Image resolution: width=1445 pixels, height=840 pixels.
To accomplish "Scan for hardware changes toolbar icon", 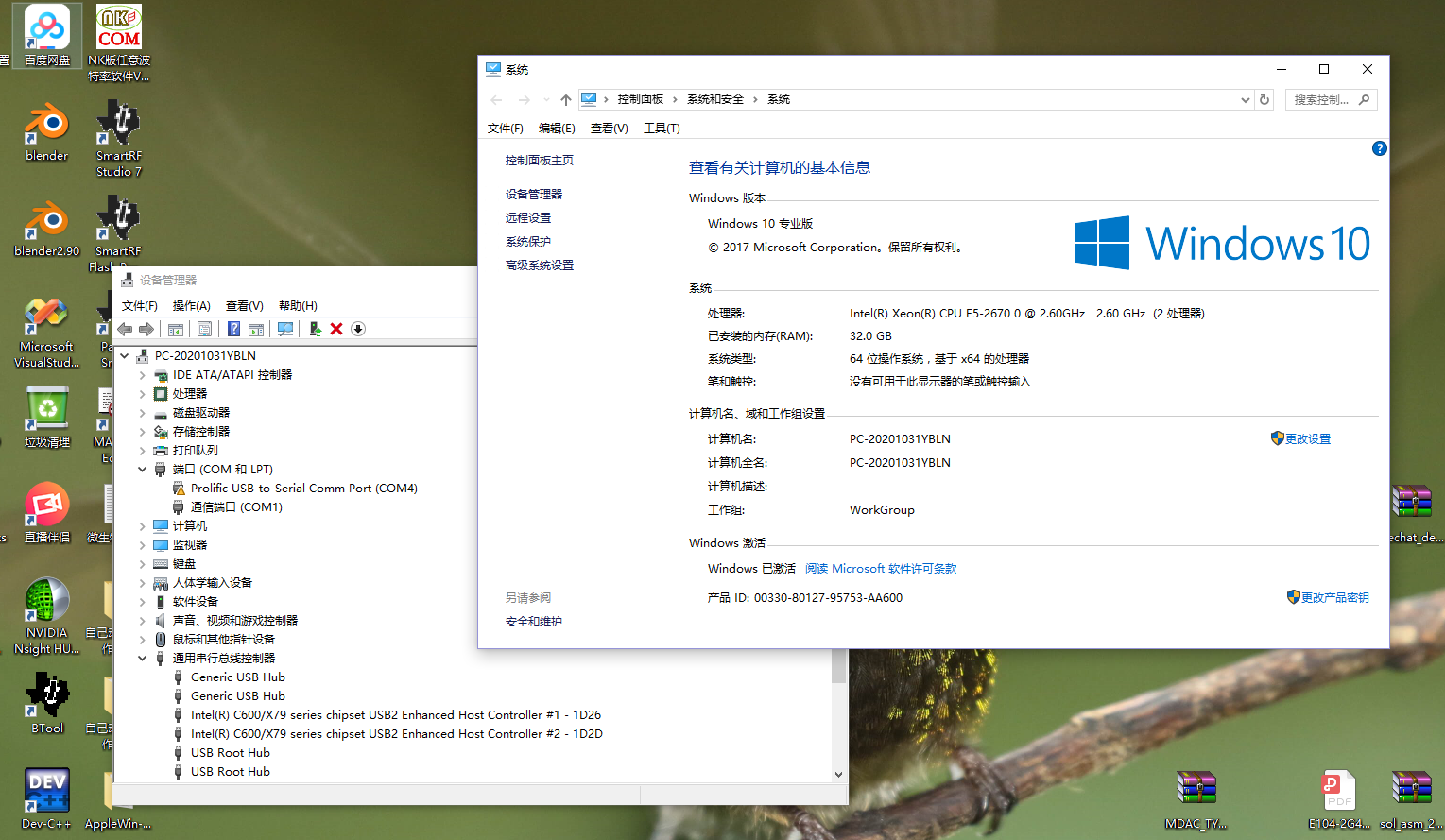I will pyautogui.click(x=284, y=329).
